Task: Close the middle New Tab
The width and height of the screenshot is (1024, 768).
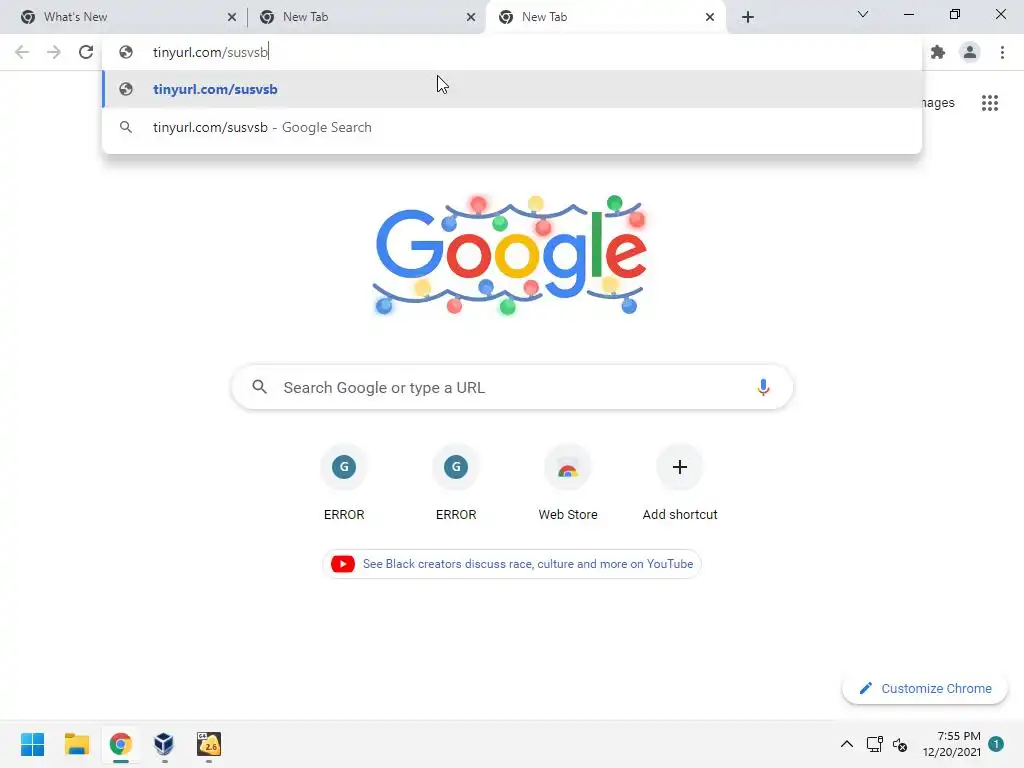Action: (471, 17)
